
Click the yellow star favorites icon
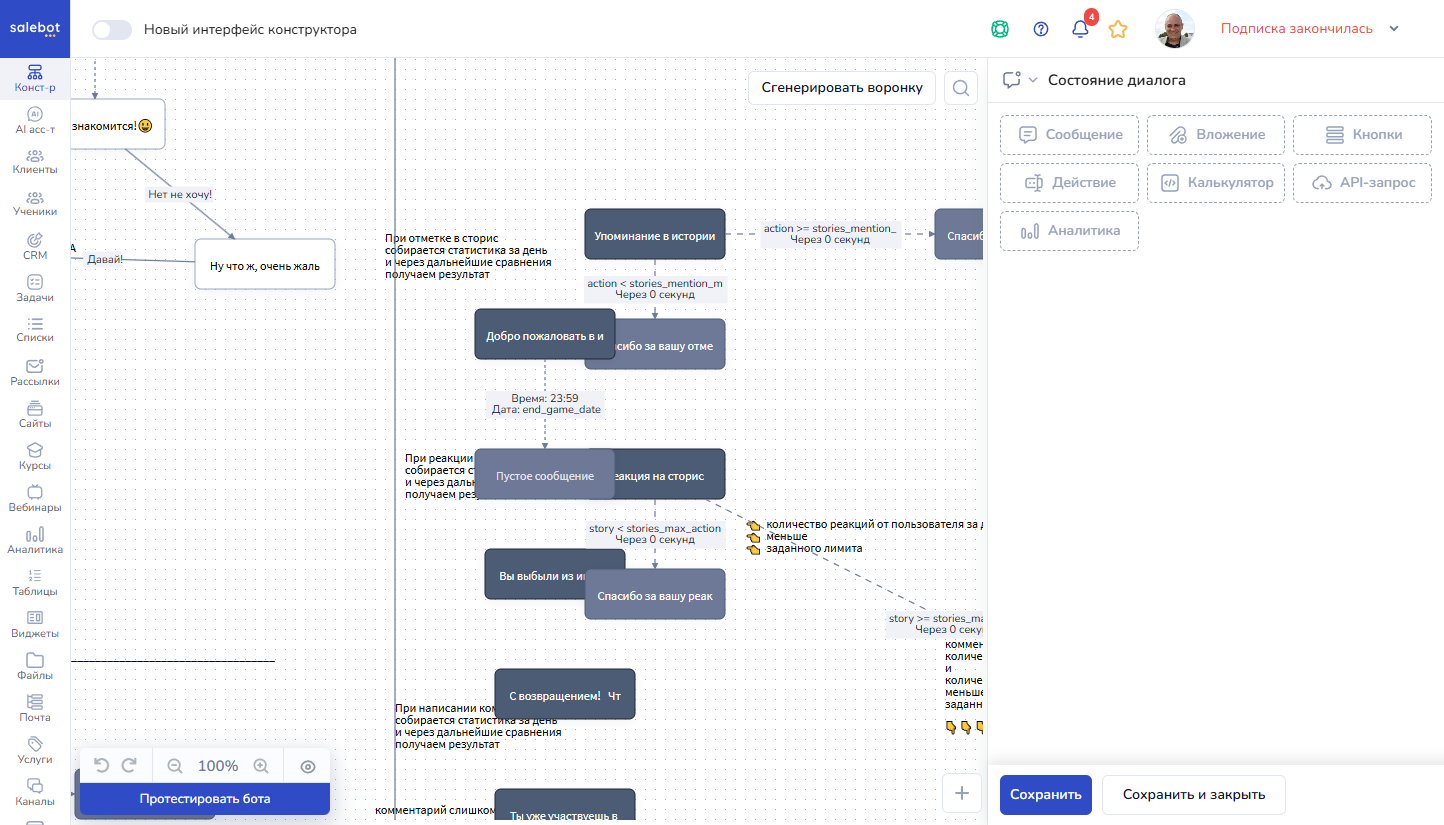click(x=1118, y=29)
